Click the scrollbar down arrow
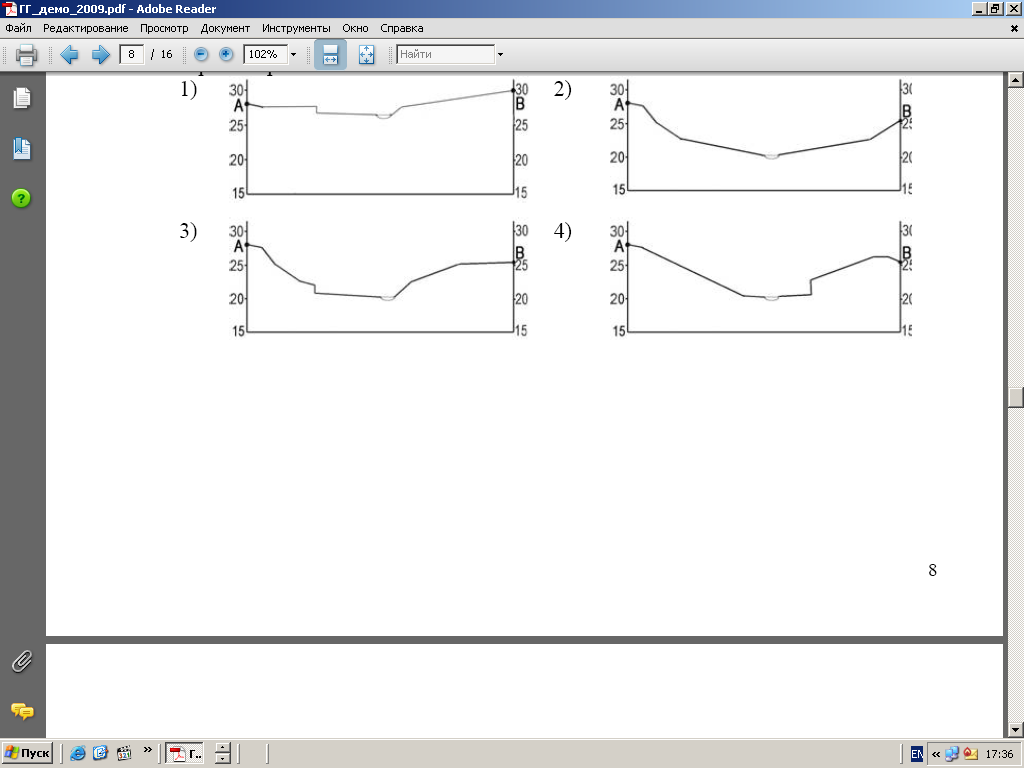1024x768 pixels. coord(1015,730)
